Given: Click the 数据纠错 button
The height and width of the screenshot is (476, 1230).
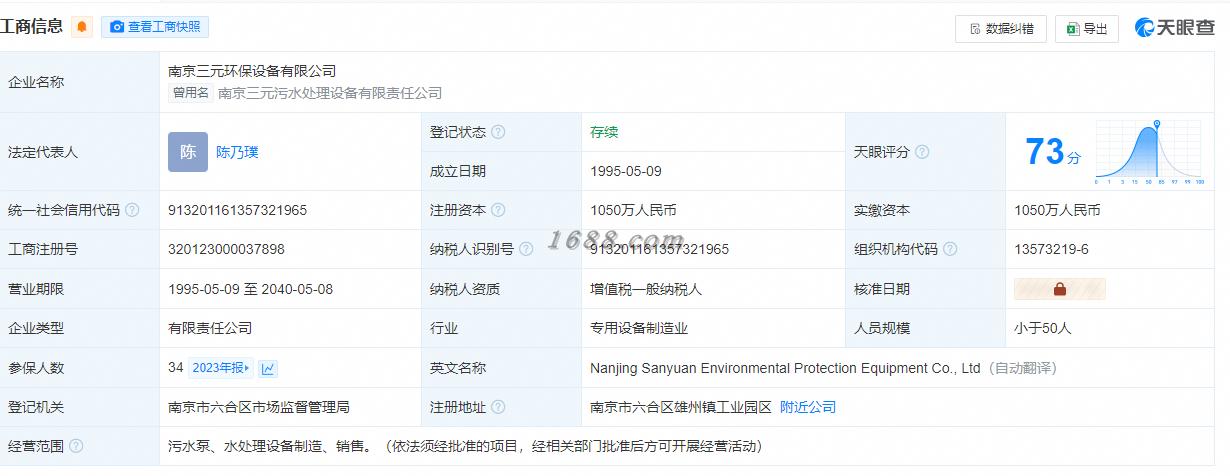Looking at the screenshot, I should point(1001,29).
